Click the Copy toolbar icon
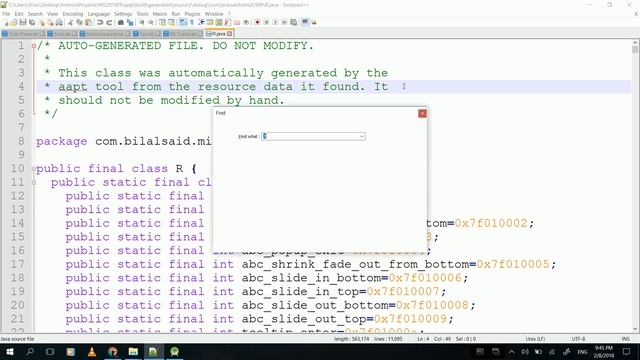640x360 pixels. pos(79,22)
